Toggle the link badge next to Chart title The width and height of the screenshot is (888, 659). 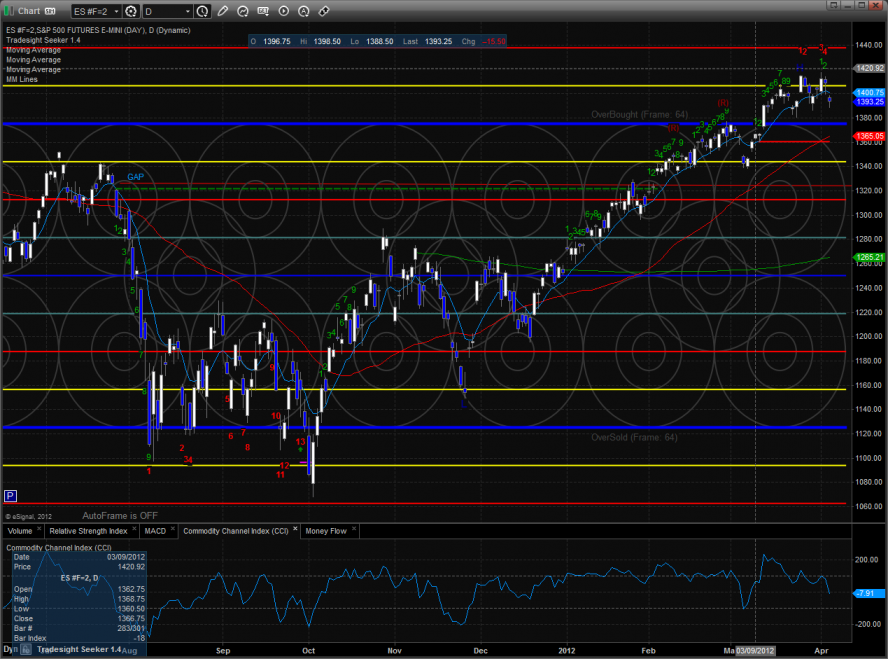click(x=50, y=11)
